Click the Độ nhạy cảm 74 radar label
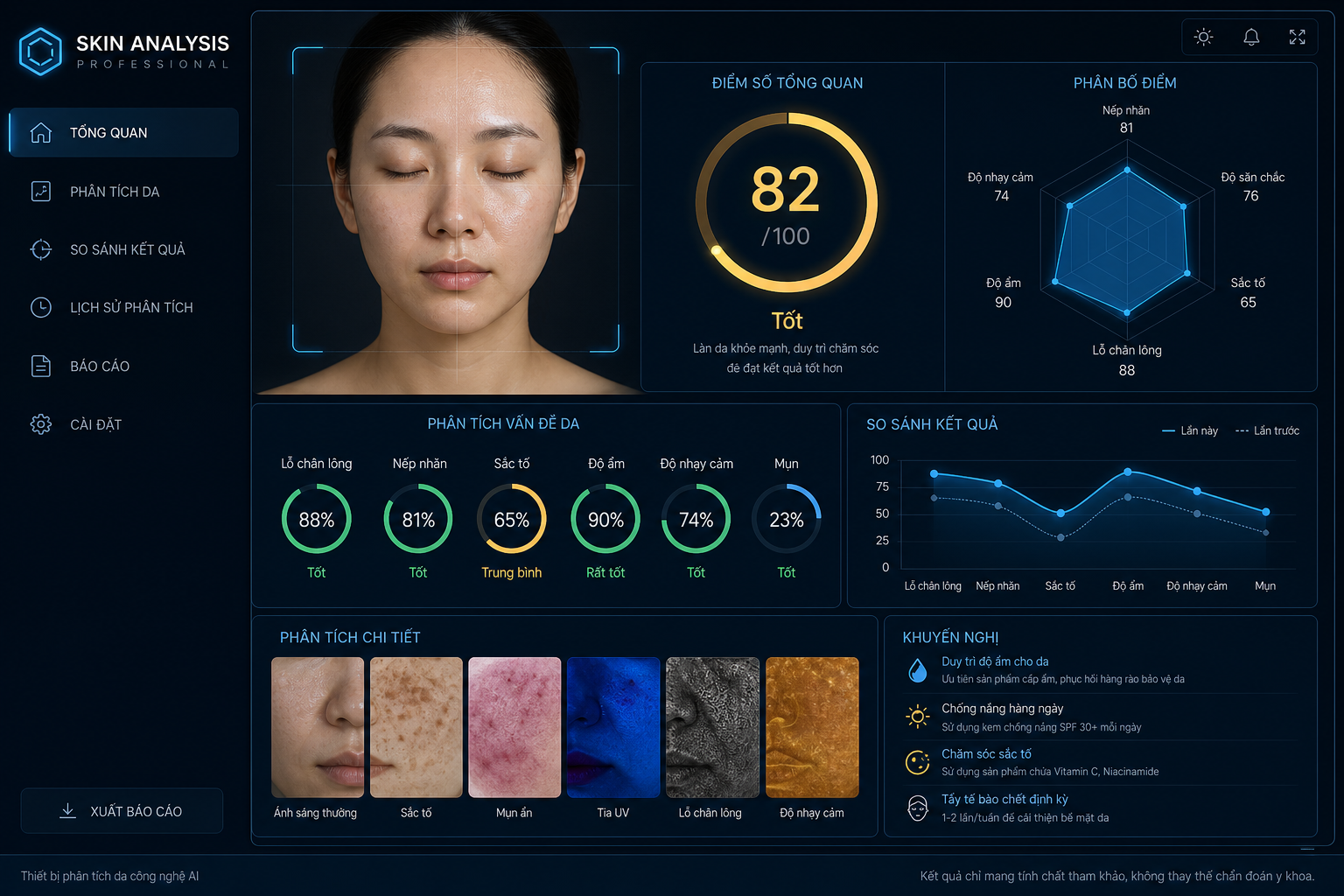Image resolution: width=1344 pixels, height=896 pixels. 1001,186
